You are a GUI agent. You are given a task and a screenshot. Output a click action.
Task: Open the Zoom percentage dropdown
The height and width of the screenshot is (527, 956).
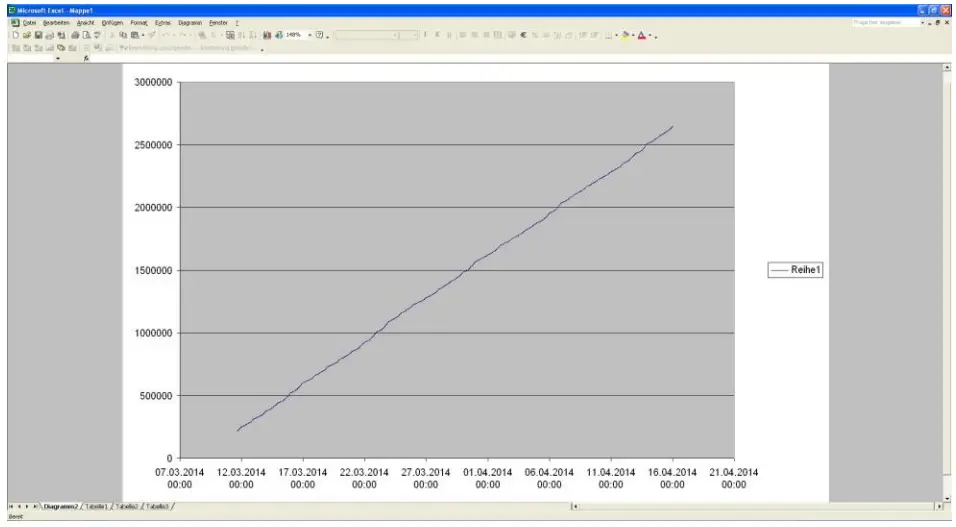(x=310, y=35)
